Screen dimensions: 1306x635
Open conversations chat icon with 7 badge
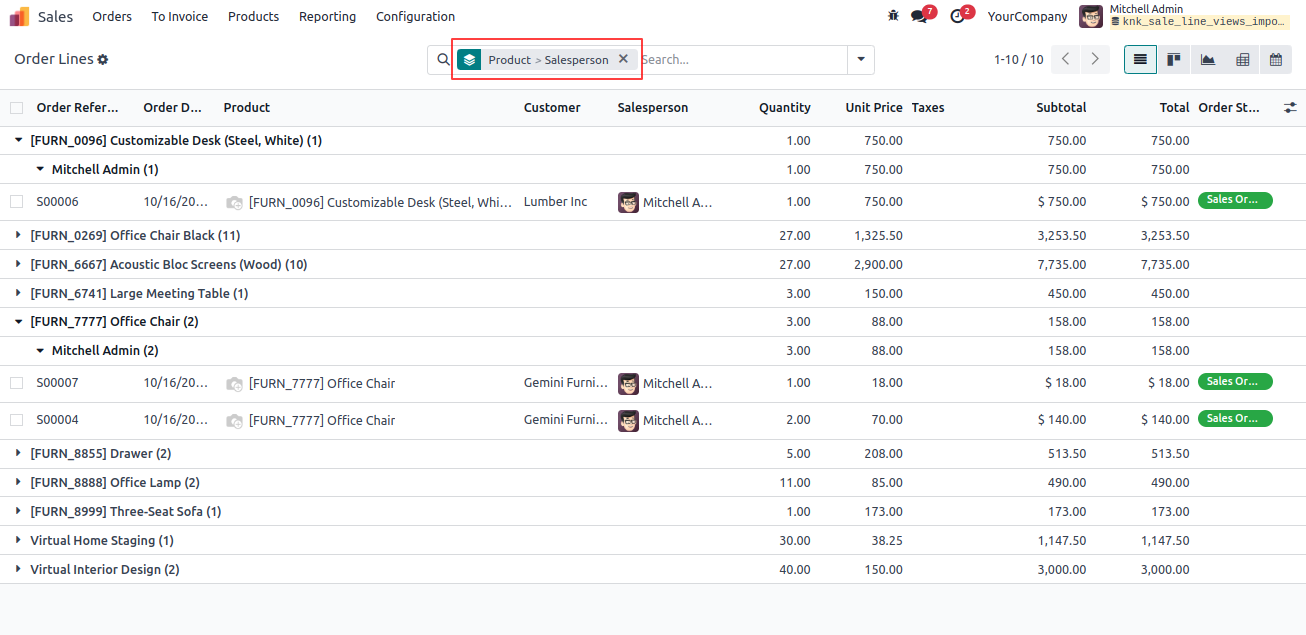tap(920, 16)
